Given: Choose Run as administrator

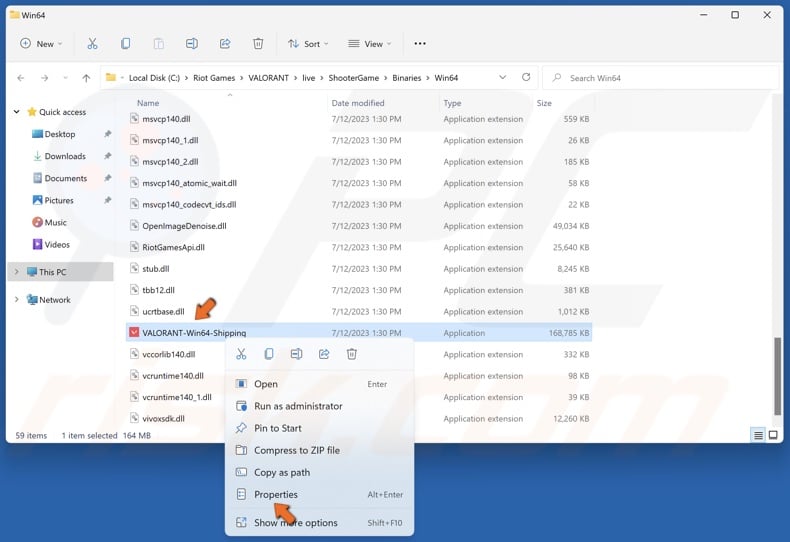Looking at the screenshot, I should tap(319, 406).
